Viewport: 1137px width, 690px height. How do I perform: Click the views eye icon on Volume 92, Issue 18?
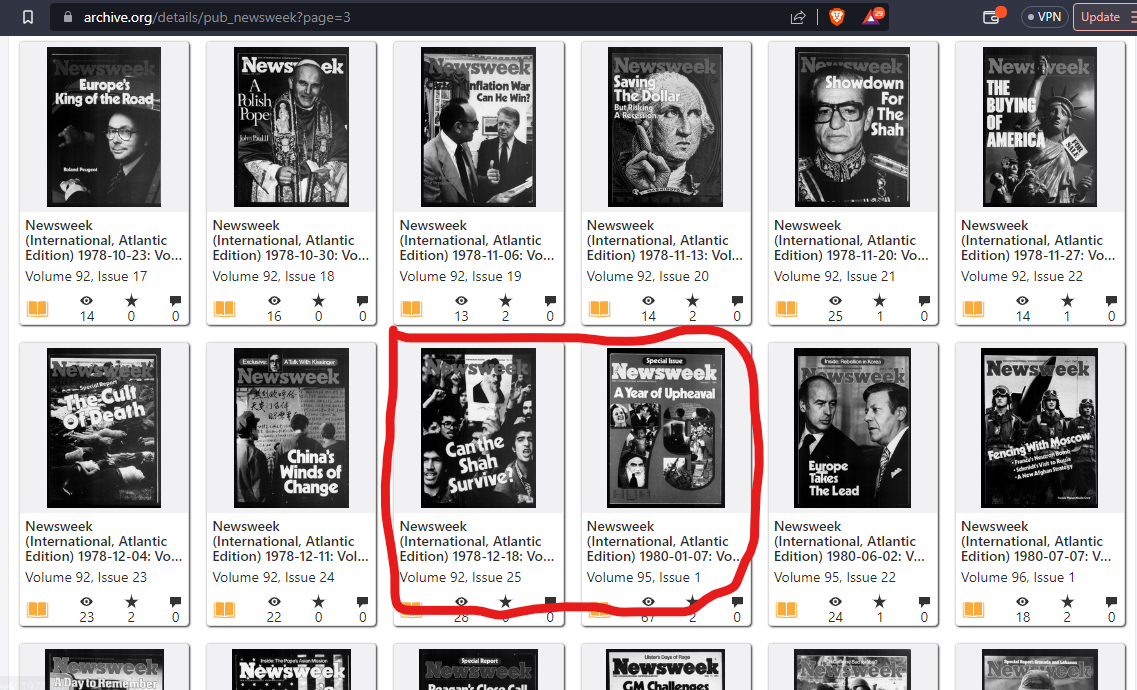(274, 300)
